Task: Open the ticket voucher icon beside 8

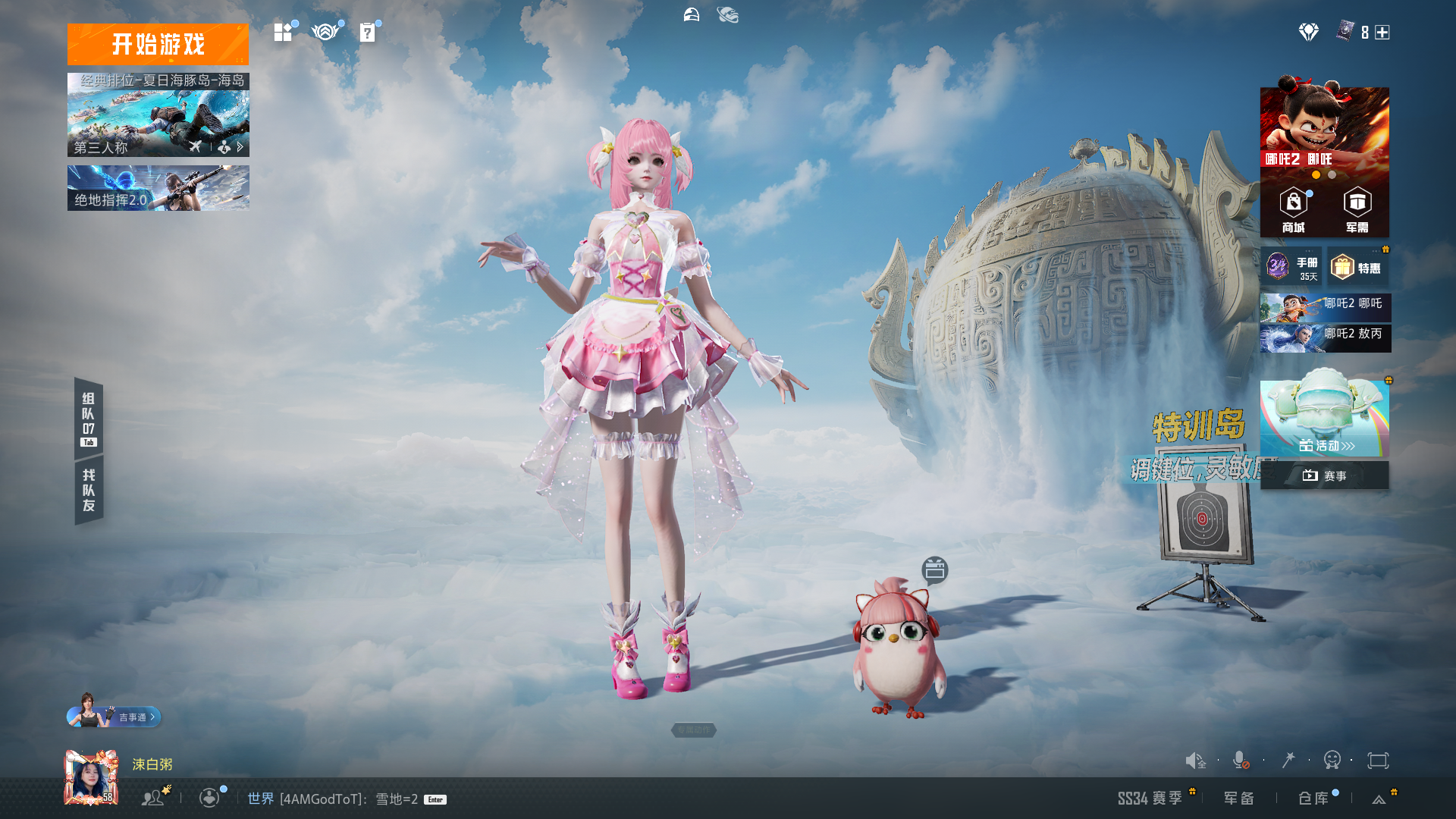Action: [1345, 32]
